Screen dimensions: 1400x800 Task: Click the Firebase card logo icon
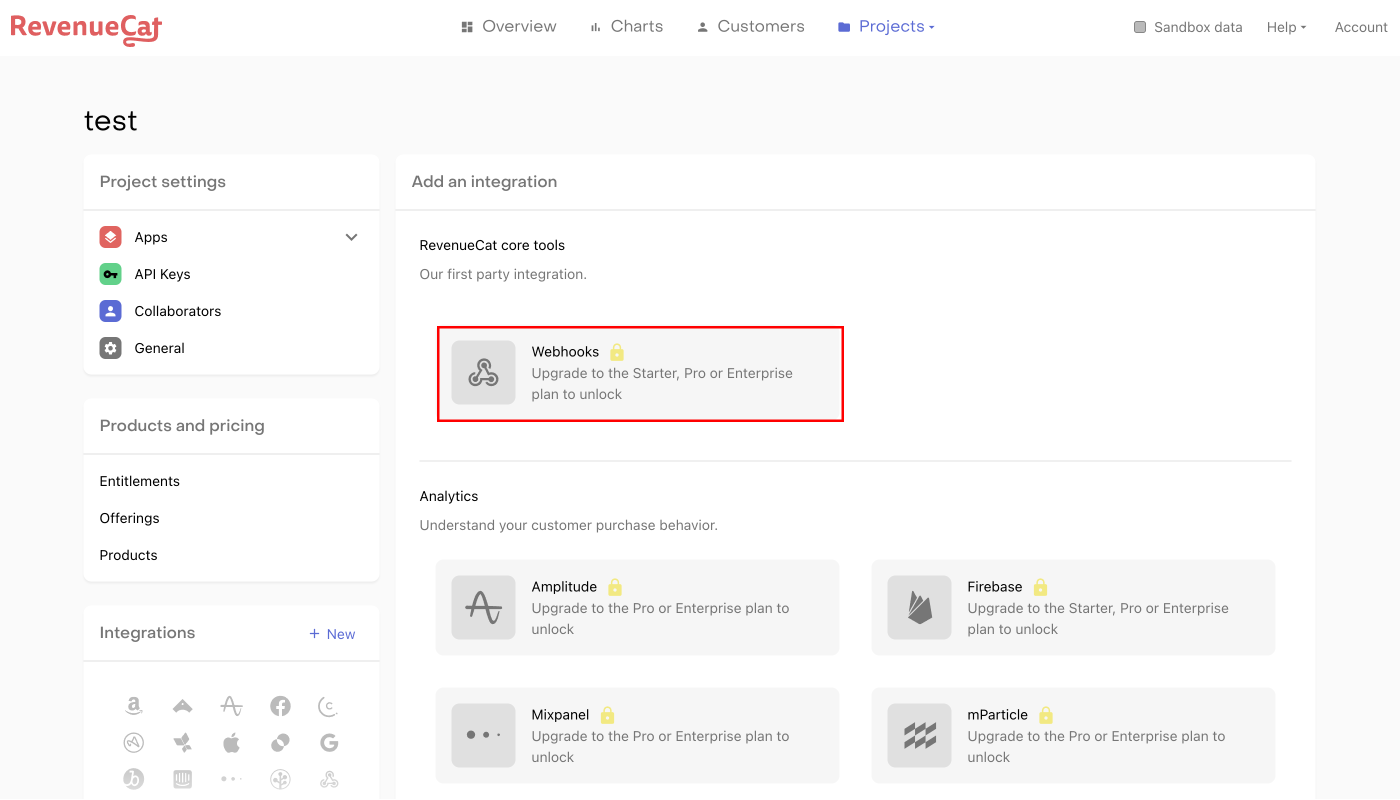pos(920,608)
